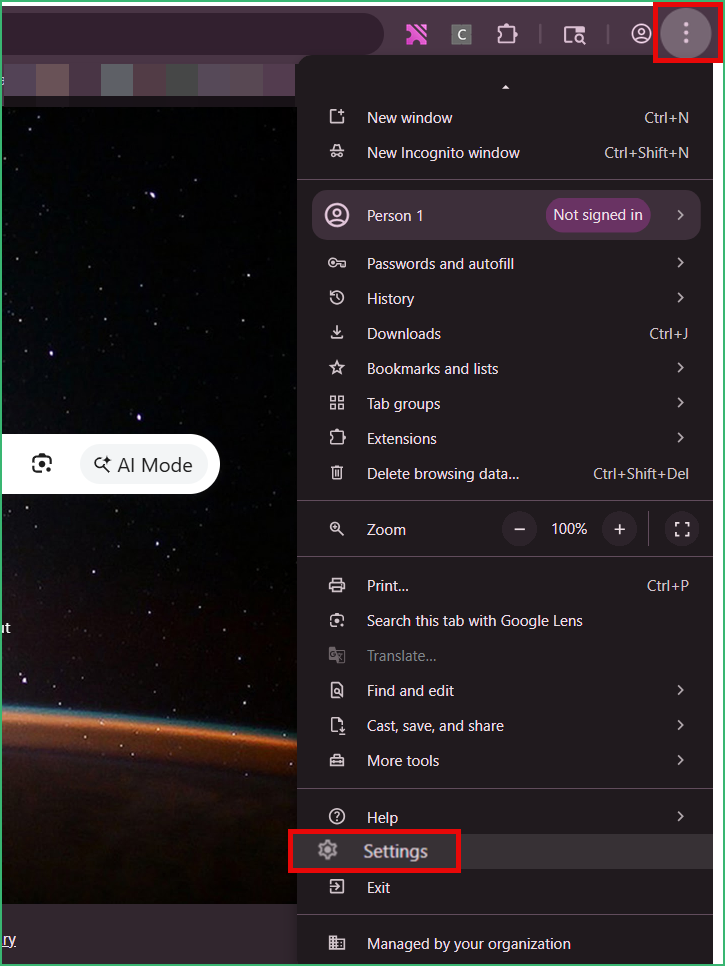Click the menu scroll-up arrow at top
The width and height of the screenshot is (725, 966).
505,87
